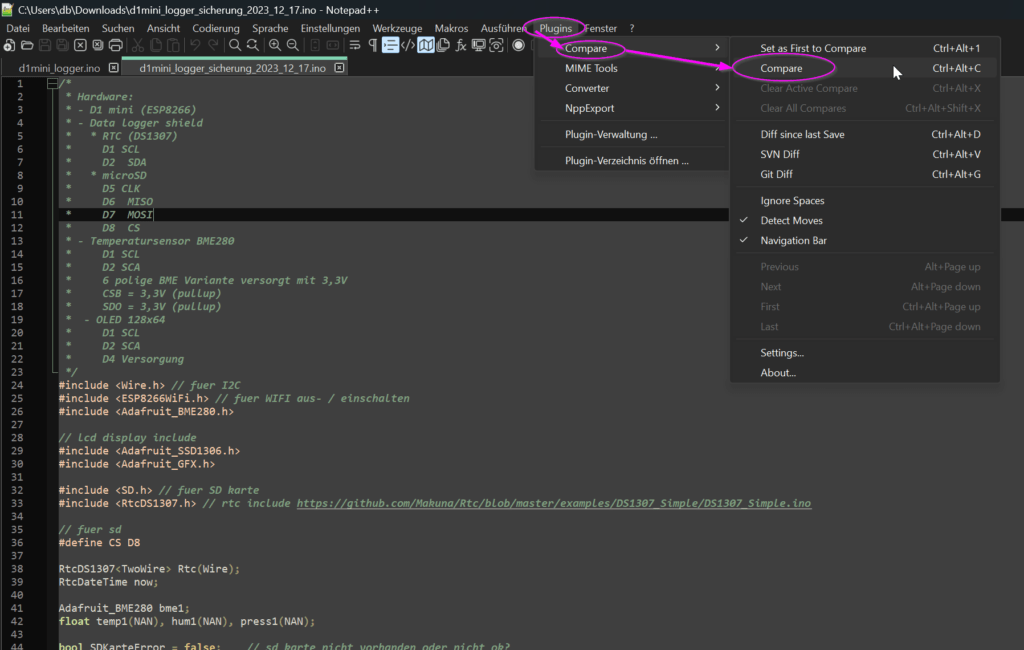This screenshot has height=650, width=1024.
Task: Open the Einstellungen menu
Action: [330, 28]
